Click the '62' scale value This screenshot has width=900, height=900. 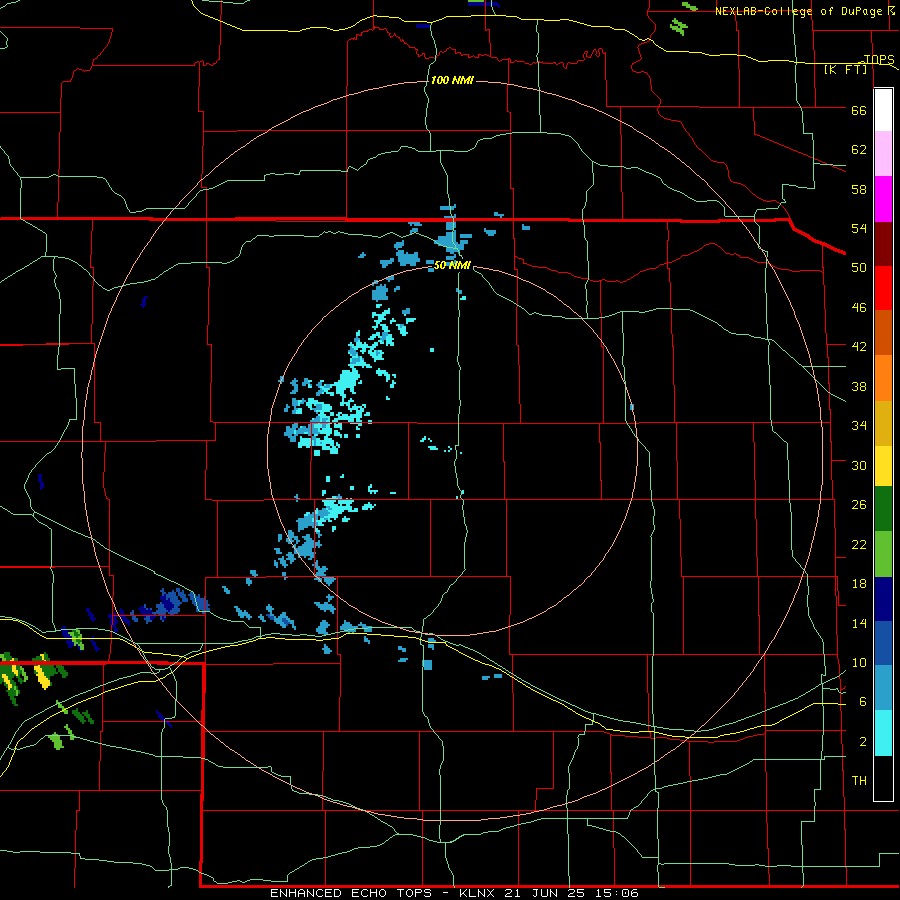coord(859,149)
